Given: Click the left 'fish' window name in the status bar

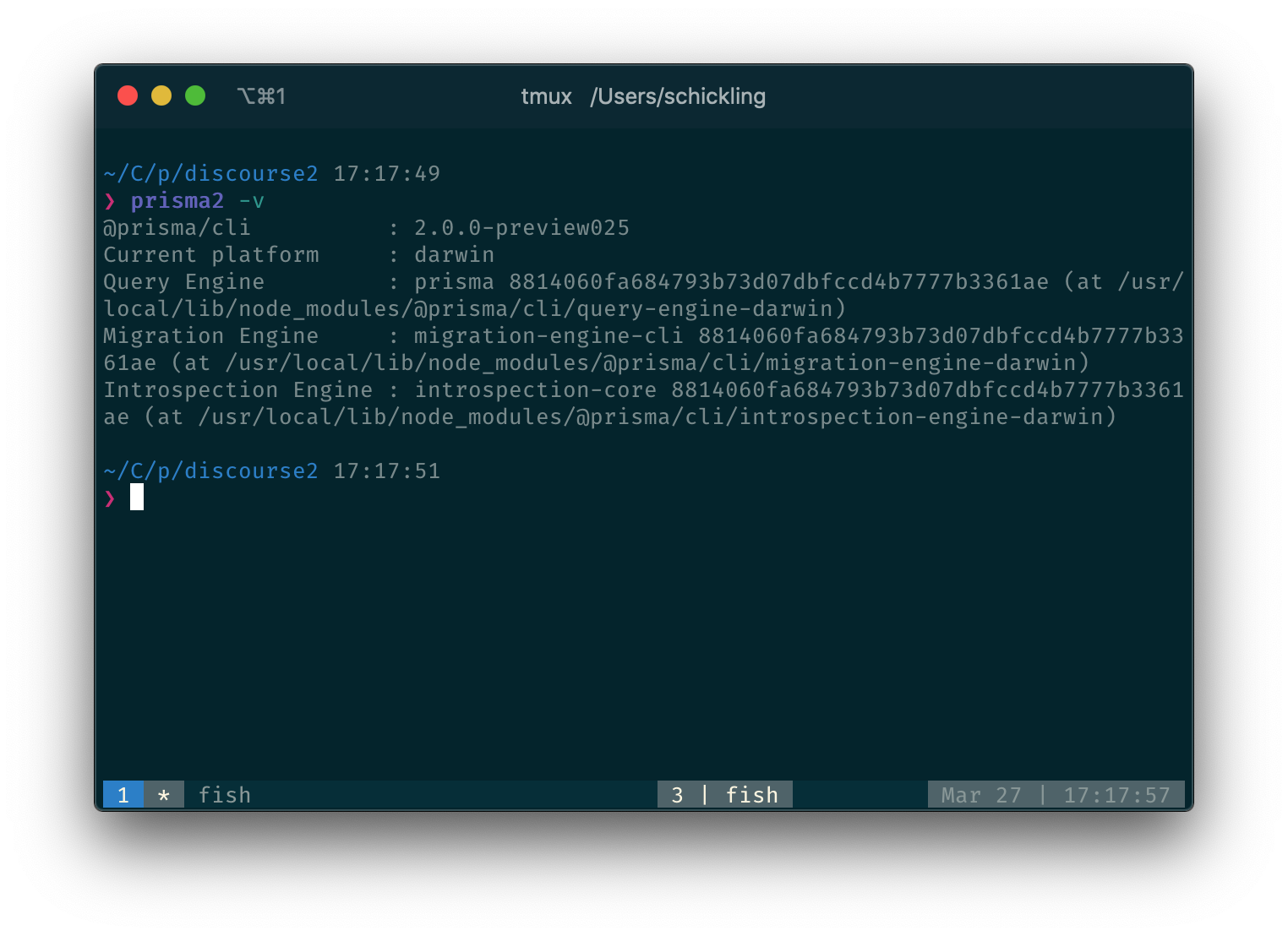Looking at the screenshot, I should tap(225, 795).
